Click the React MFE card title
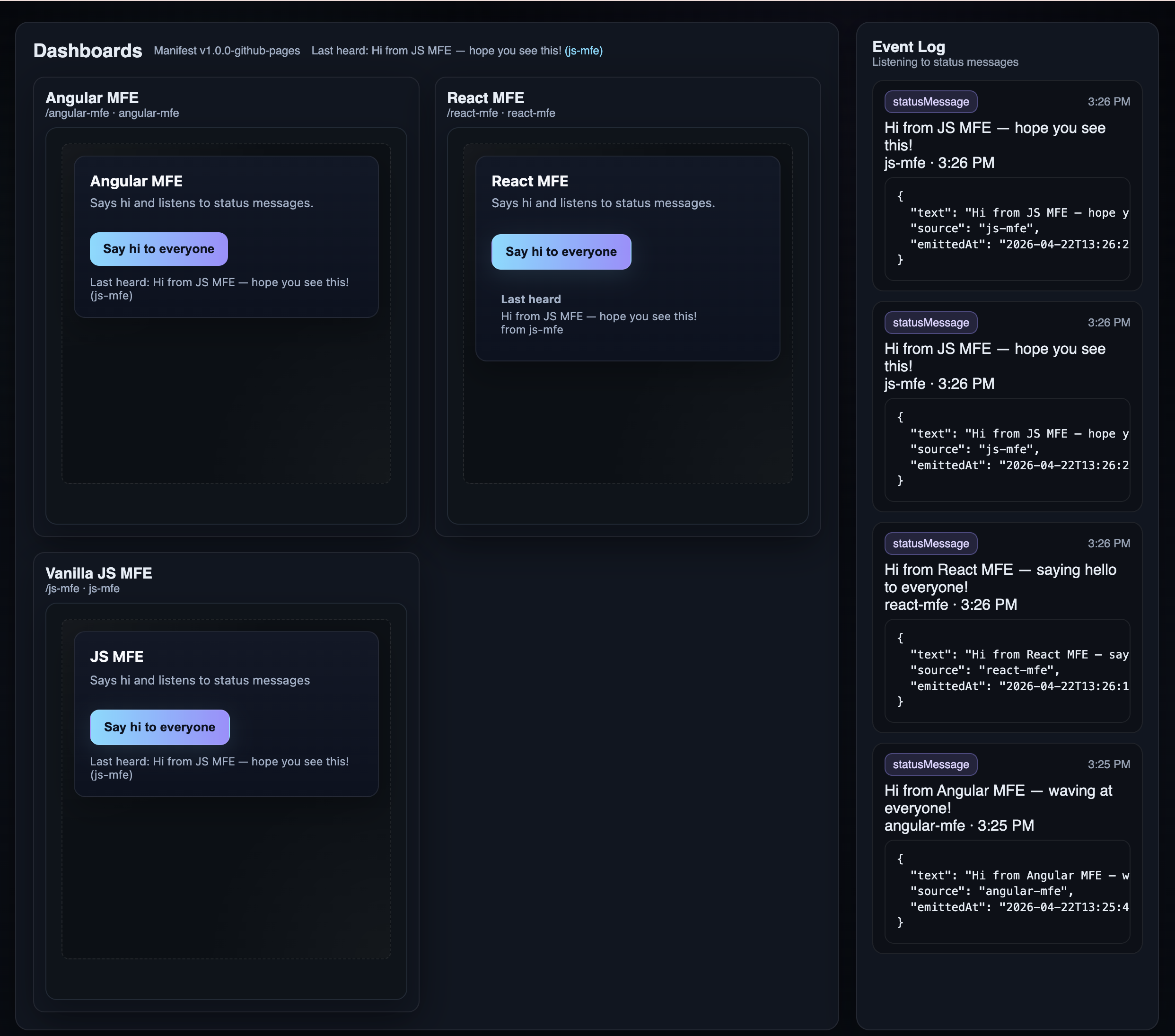 pos(486,98)
